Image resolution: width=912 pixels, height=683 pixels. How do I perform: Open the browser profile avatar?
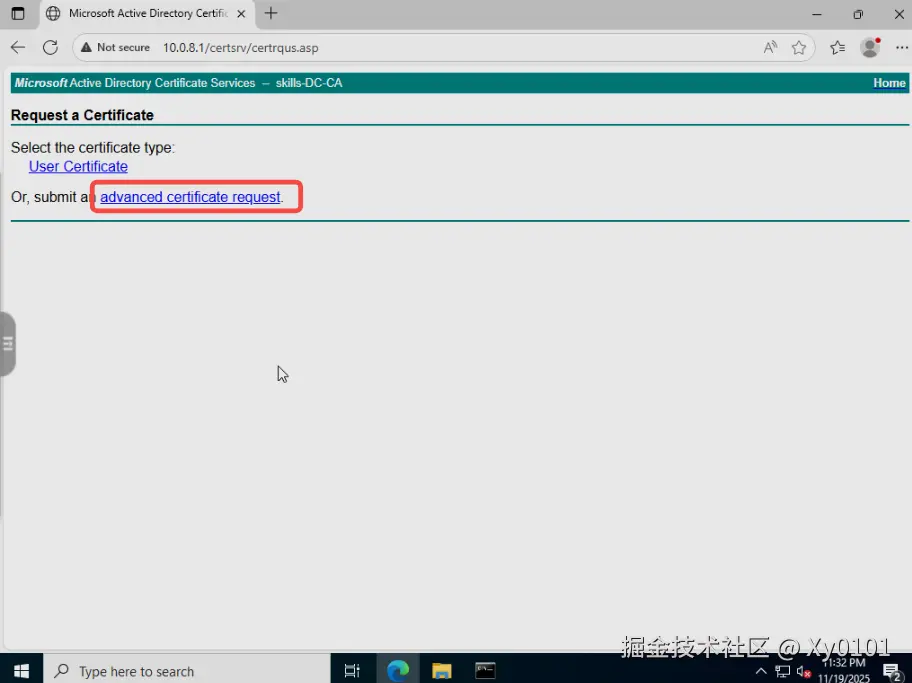coord(870,48)
